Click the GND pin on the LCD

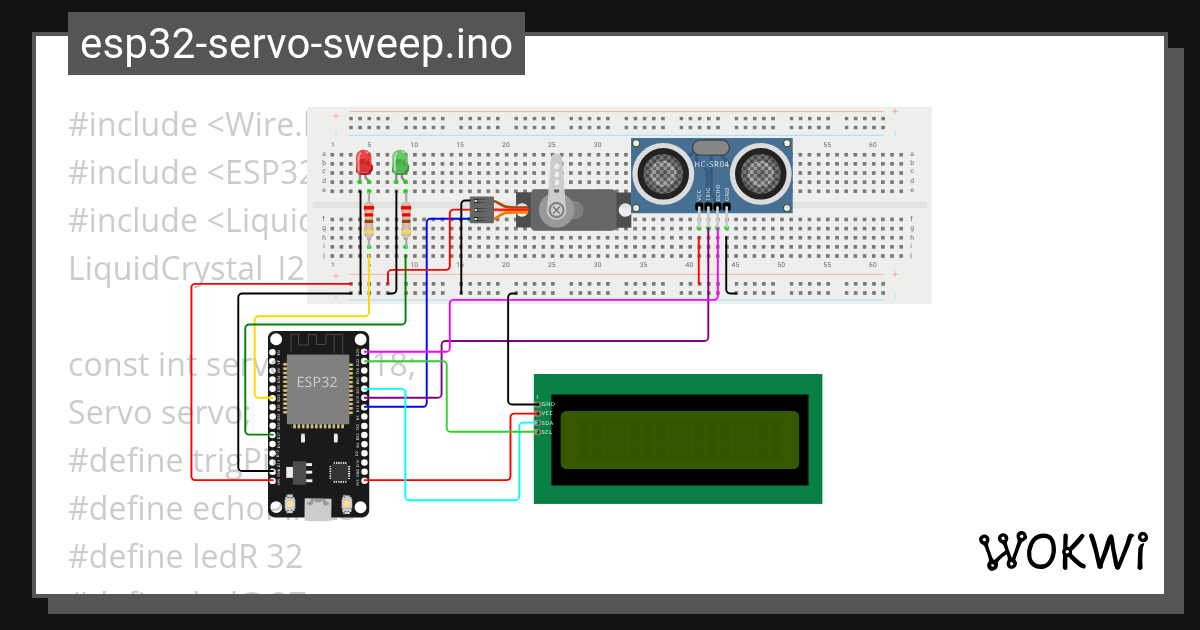tap(539, 403)
